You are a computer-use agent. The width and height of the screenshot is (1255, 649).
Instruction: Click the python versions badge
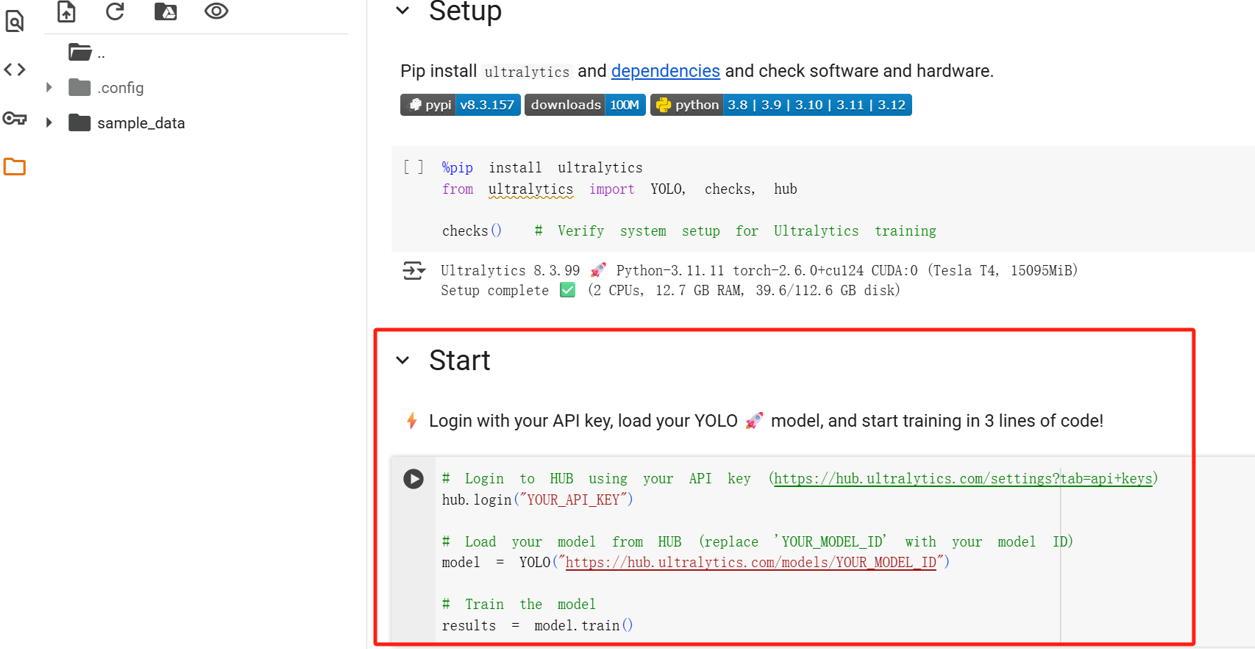[x=781, y=105]
